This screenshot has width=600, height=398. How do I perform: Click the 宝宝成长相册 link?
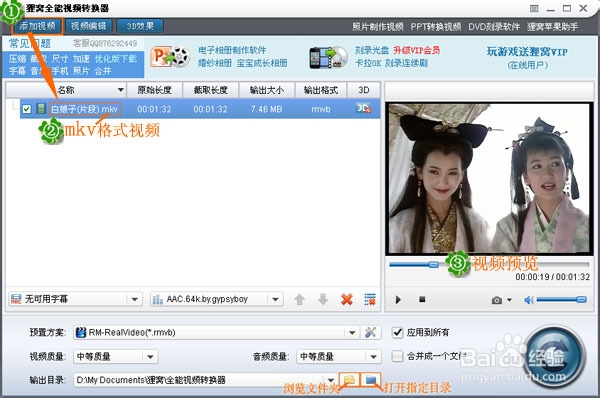(262, 63)
